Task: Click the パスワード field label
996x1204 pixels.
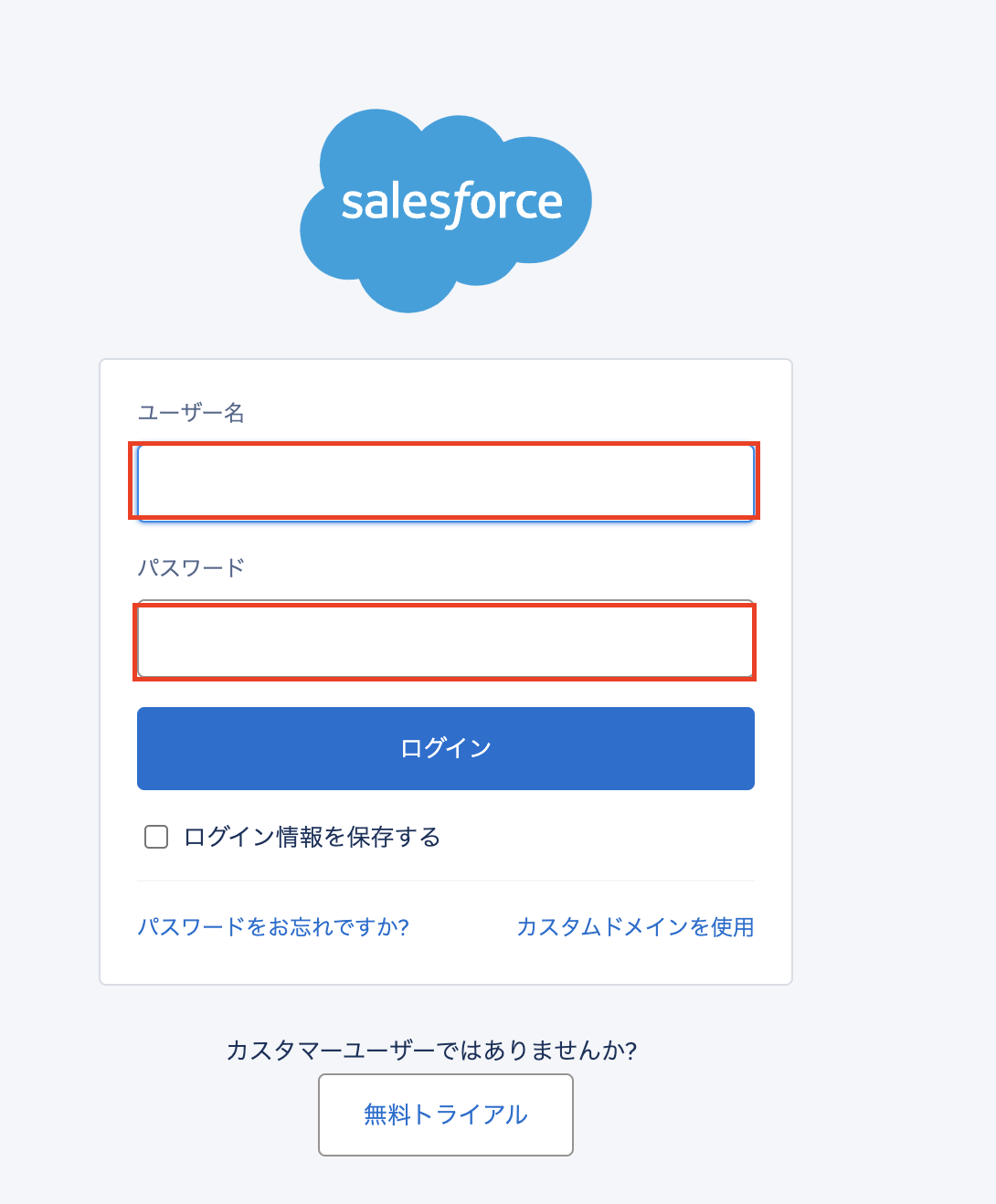Action: (x=191, y=568)
